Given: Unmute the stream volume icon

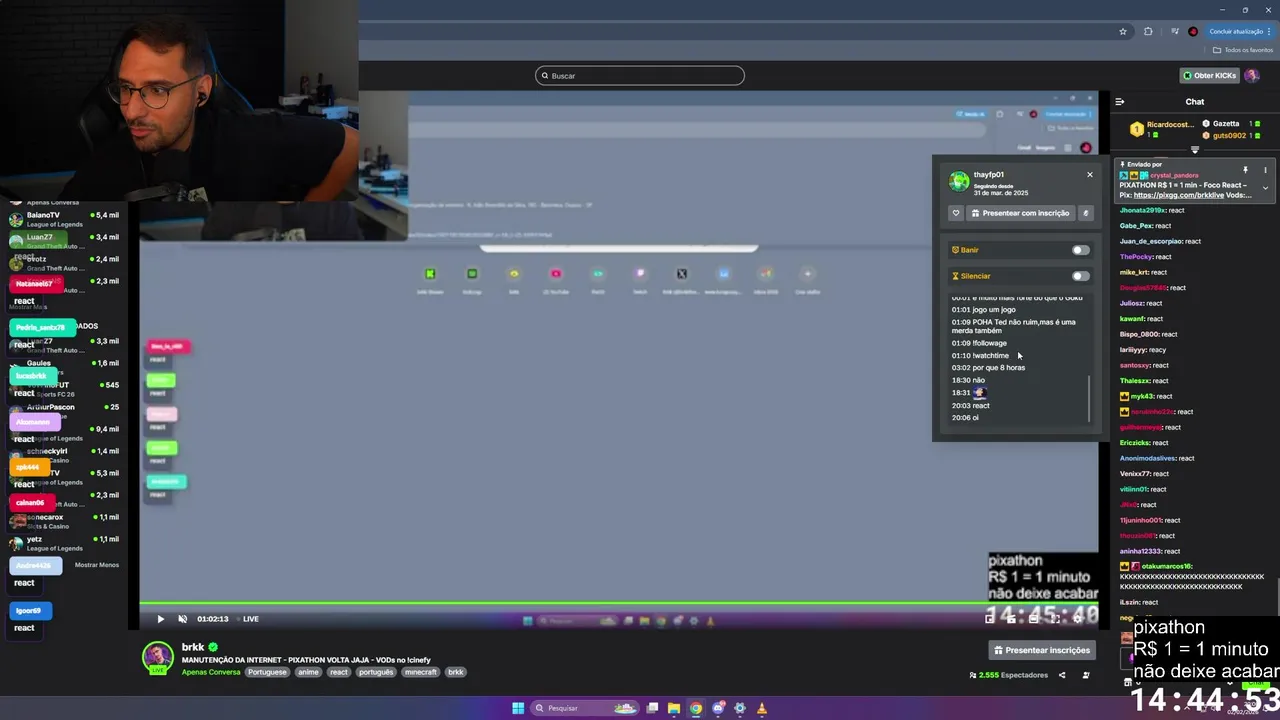Looking at the screenshot, I should tap(182, 619).
